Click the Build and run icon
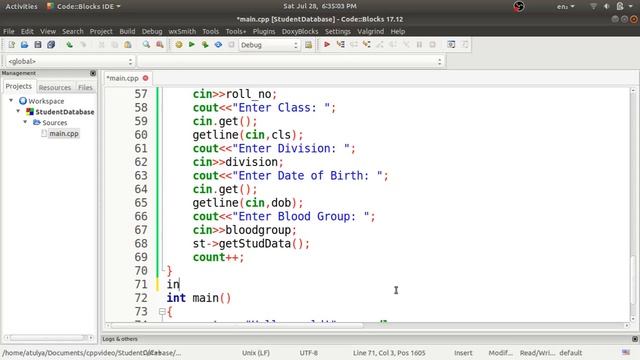Screen dimensions: 640x360 pyautogui.click(x=205, y=45)
